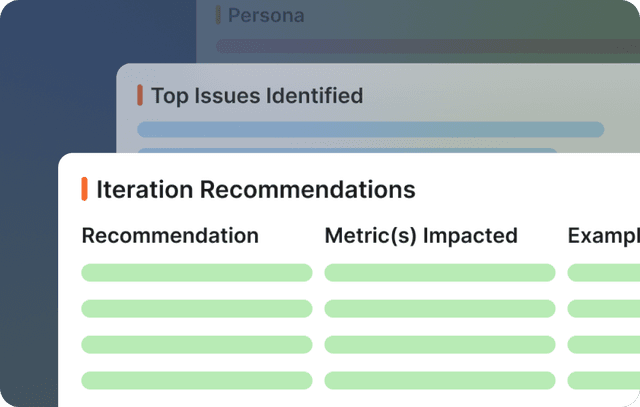Select the fourth green bar under Recommendation

coord(196,380)
